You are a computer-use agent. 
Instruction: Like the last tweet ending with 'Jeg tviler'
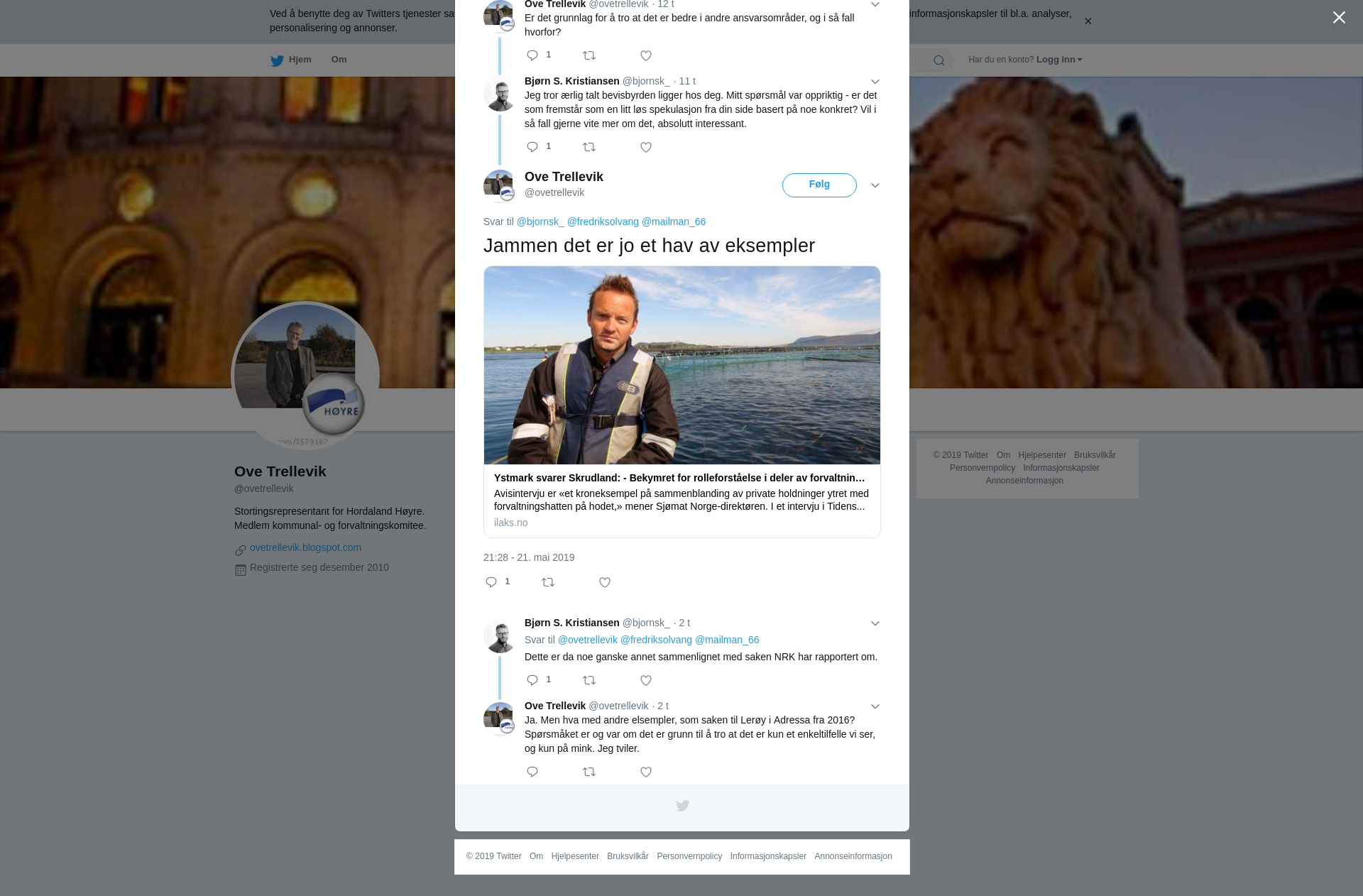(646, 772)
